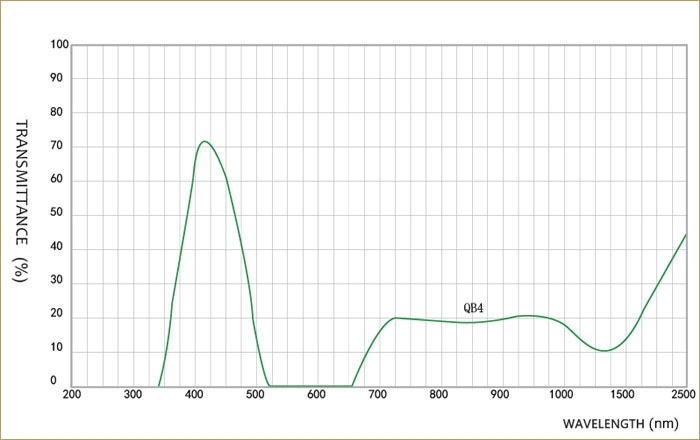
Task: Click the 600 wavelength tick label
Action: point(316,395)
